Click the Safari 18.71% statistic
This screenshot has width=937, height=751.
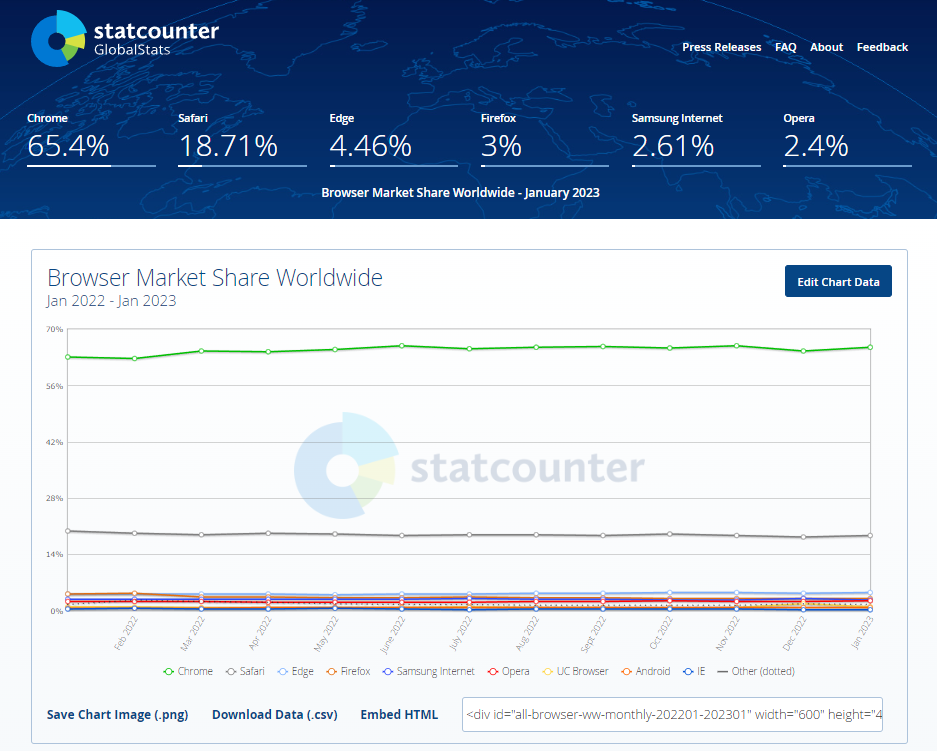243,139
